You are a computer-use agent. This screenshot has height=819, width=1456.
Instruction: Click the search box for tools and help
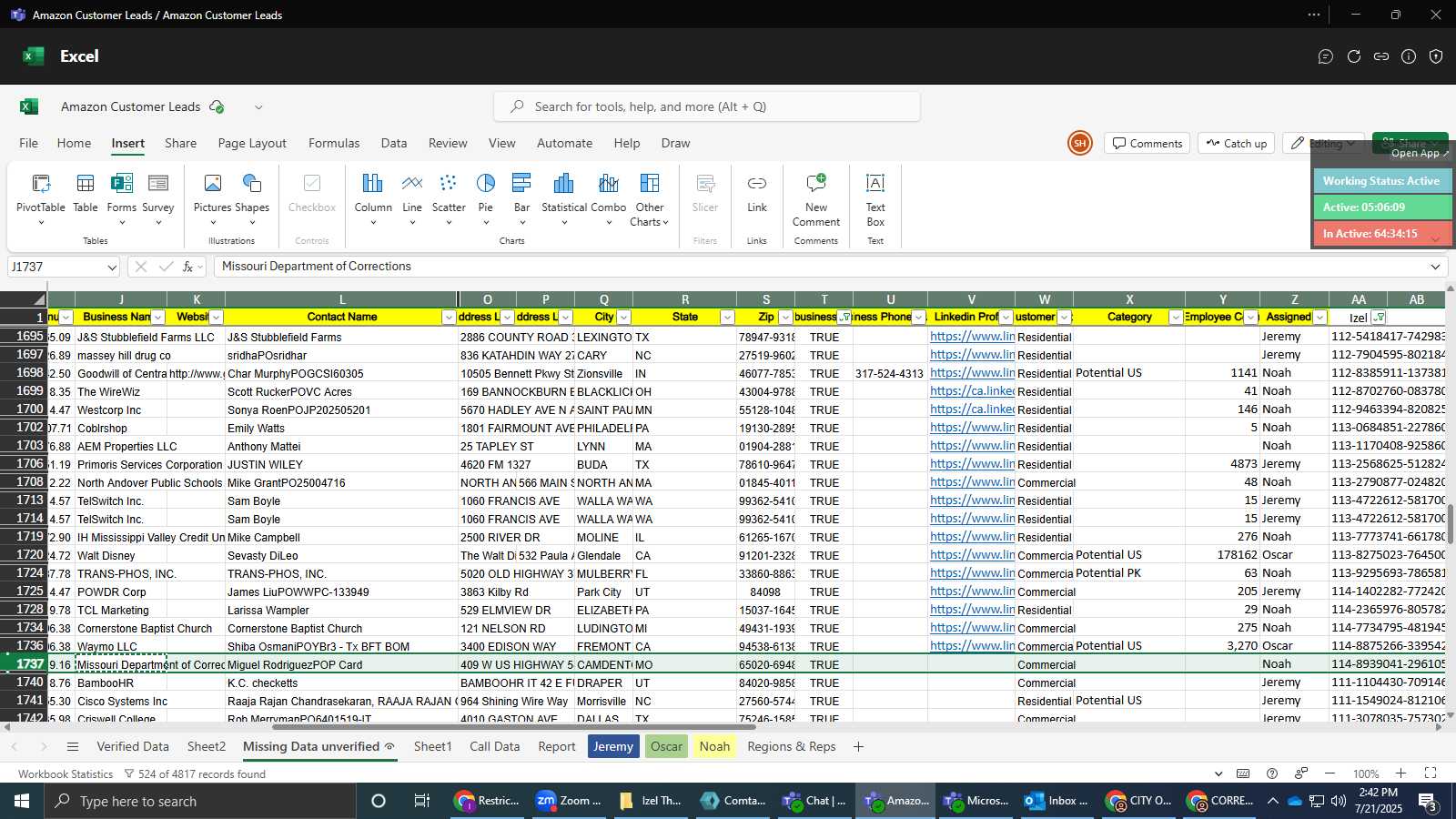(x=707, y=106)
